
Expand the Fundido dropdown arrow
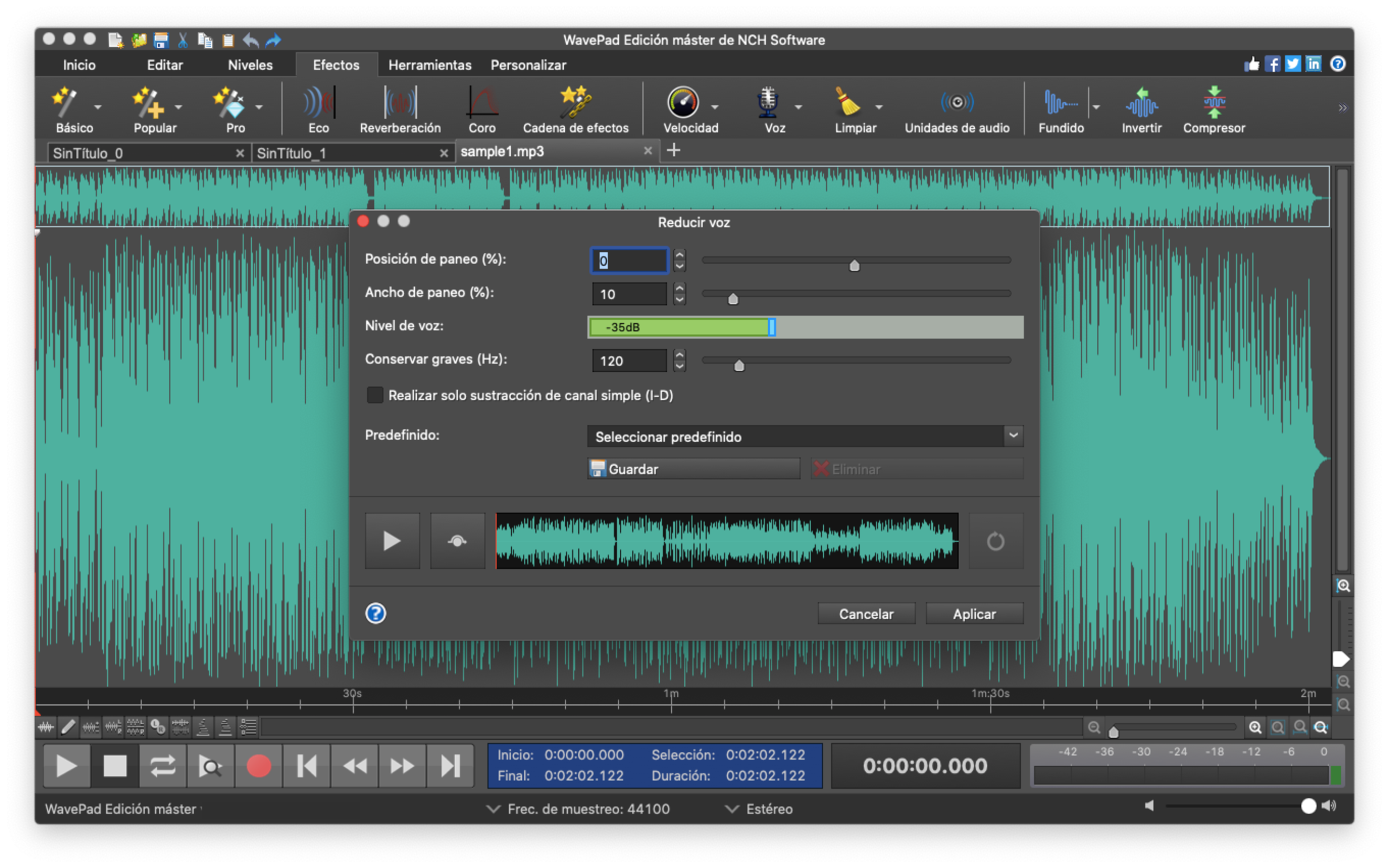click(x=1096, y=108)
